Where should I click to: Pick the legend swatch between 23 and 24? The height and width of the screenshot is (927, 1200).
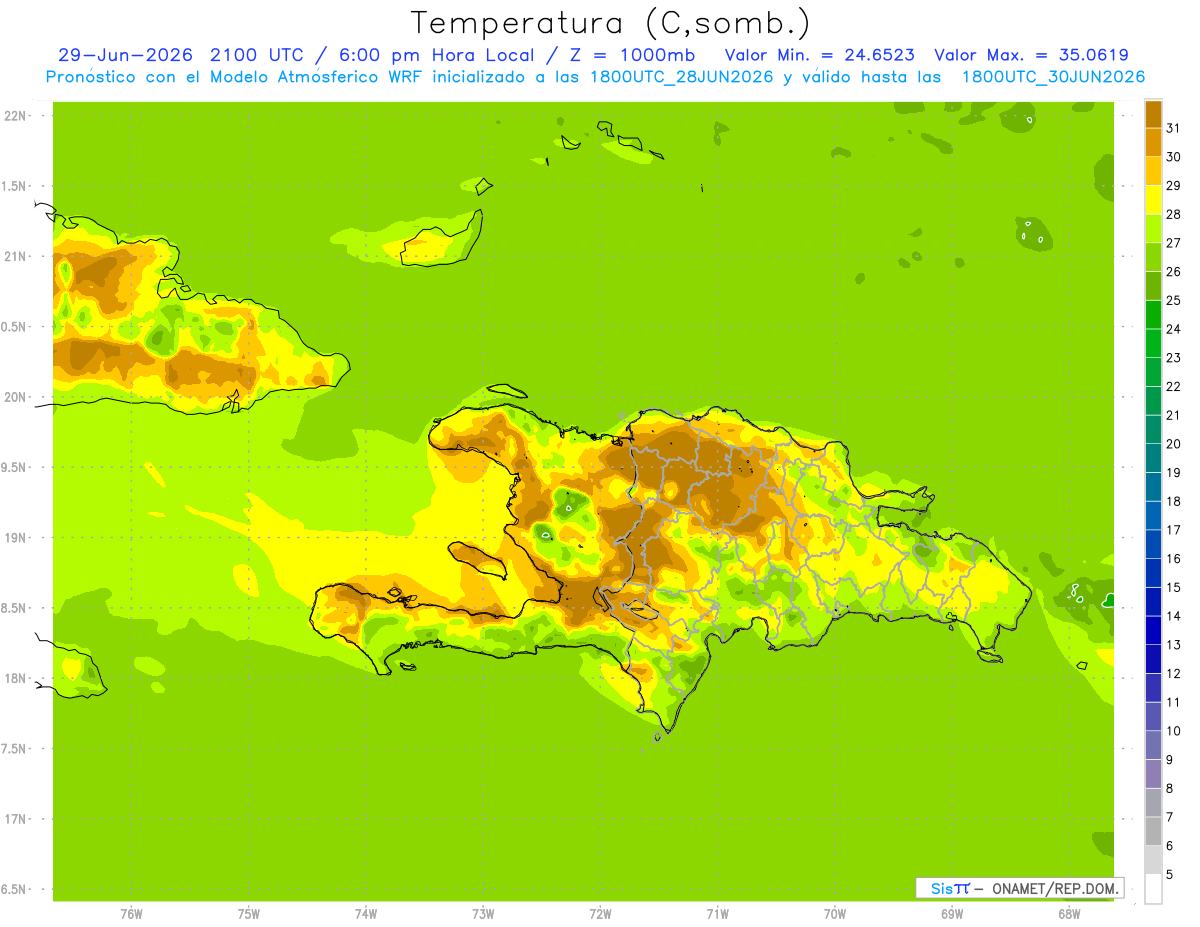1153,343
